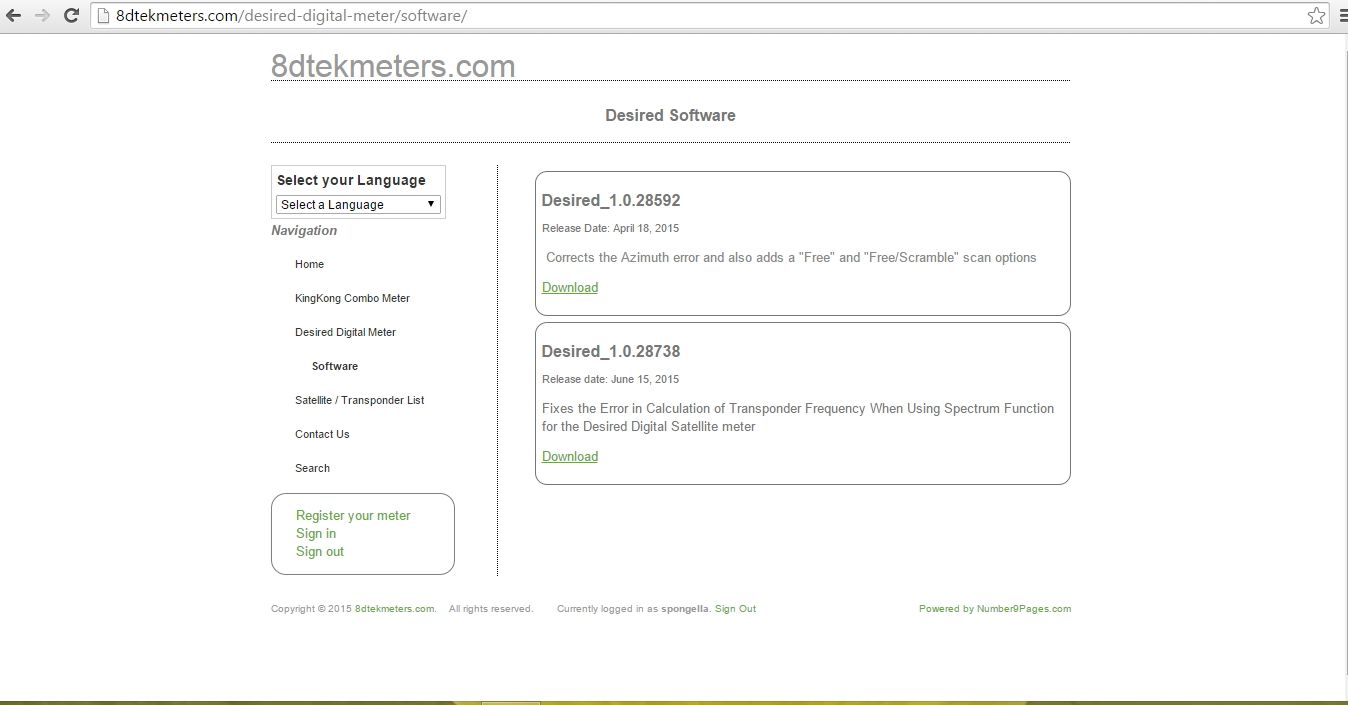Image resolution: width=1348 pixels, height=705 pixels.
Task: Open Satellite / Transponder List page
Action: click(359, 400)
